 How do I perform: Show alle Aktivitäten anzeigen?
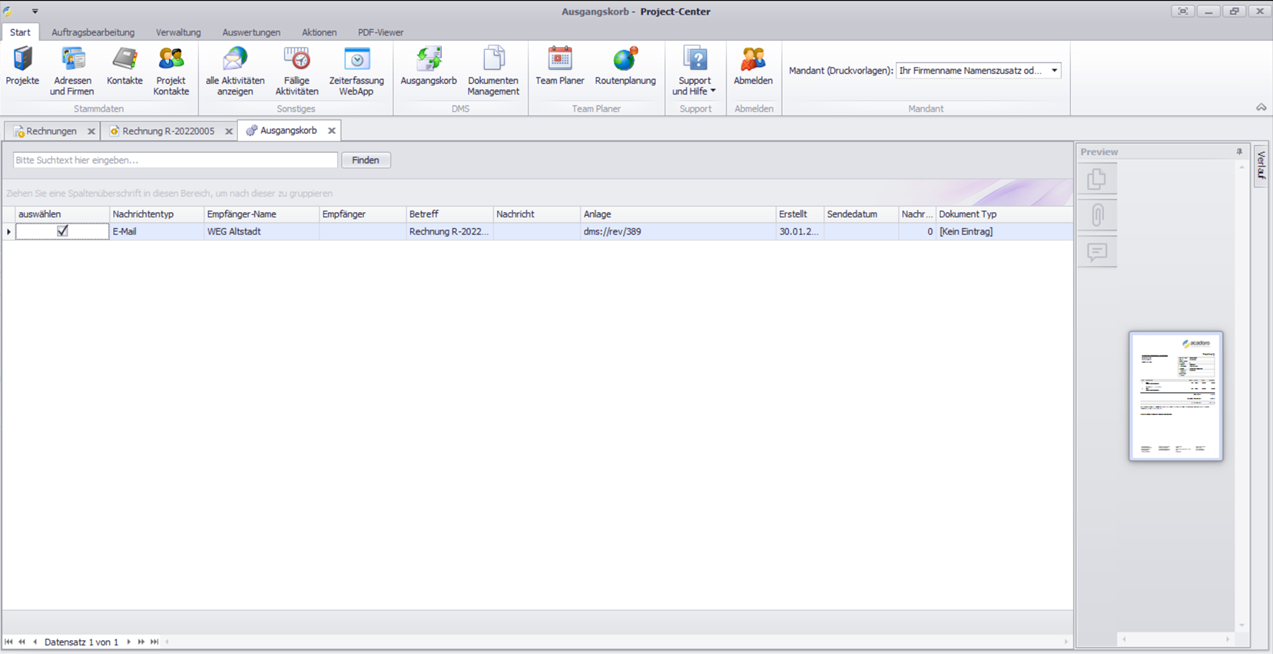coord(235,70)
